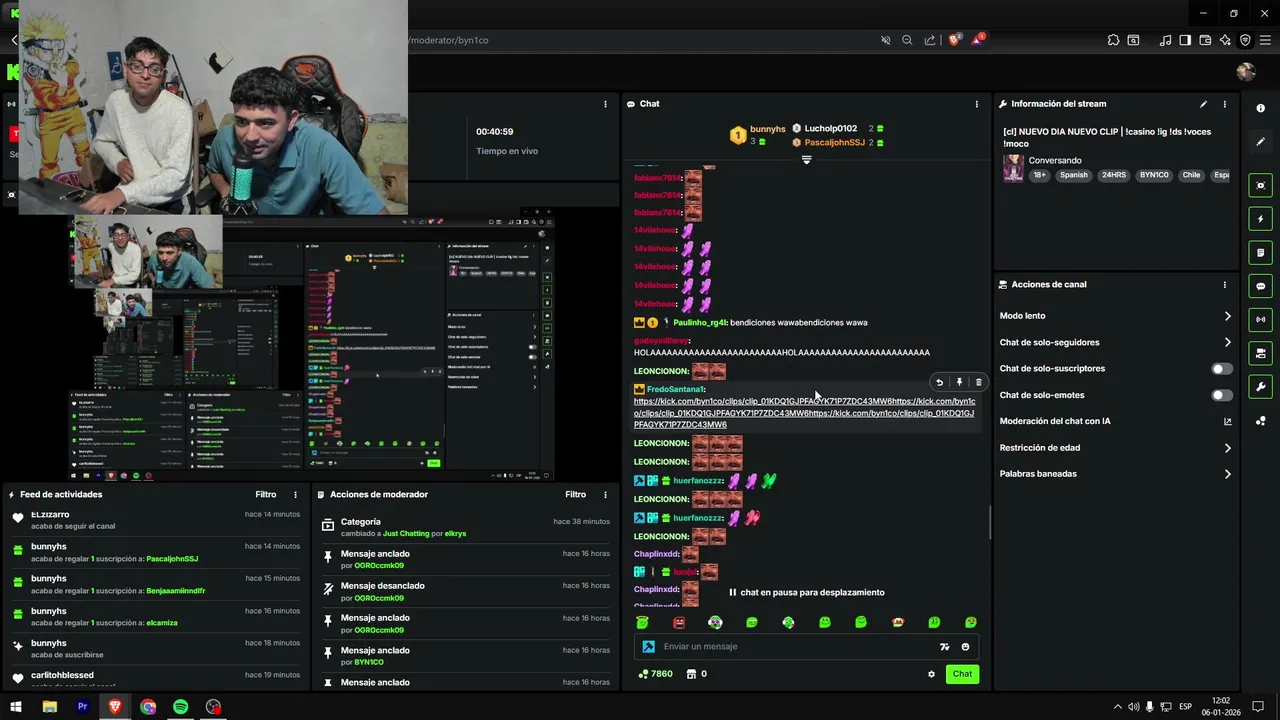The image size is (1280, 720).
Task: Delete FredoSantana1's chat message
Action: [978, 382]
